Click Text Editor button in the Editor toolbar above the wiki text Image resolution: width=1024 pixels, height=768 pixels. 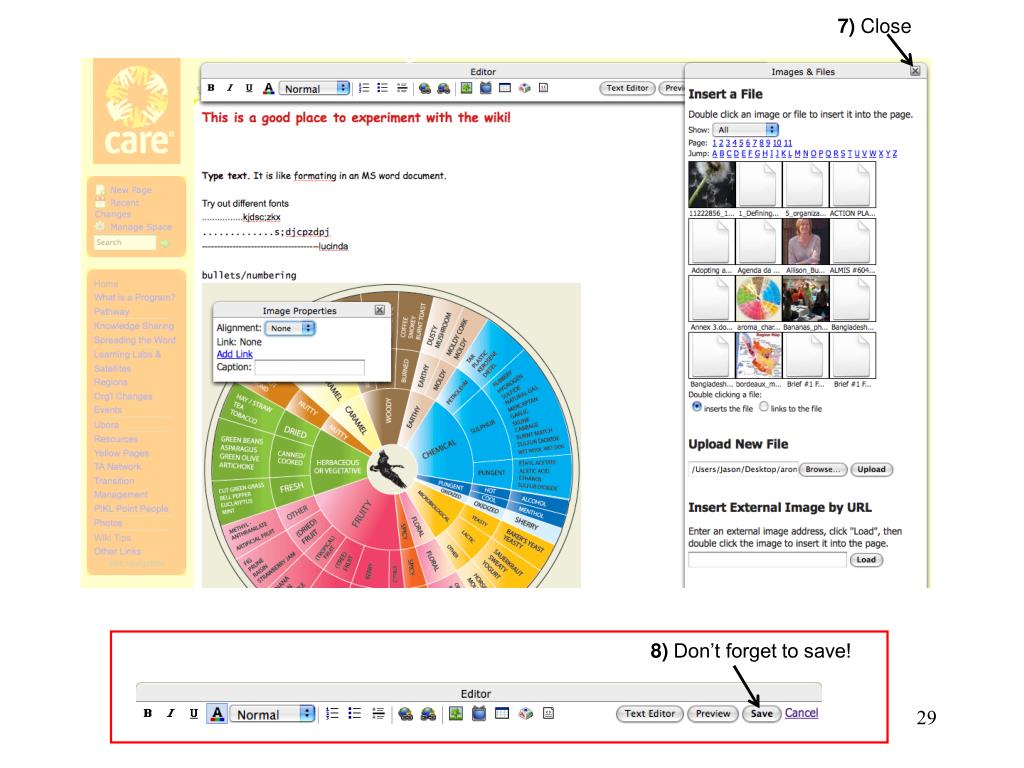pyautogui.click(x=627, y=88)
